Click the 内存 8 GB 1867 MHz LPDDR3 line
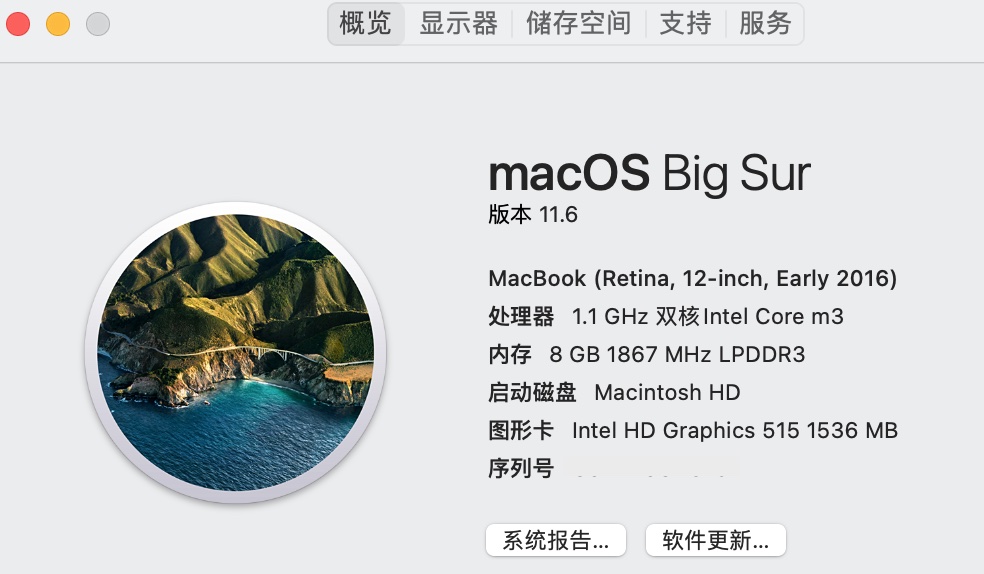Image resolution: width=984 pixels, height=574 pixels. [646, 355]
